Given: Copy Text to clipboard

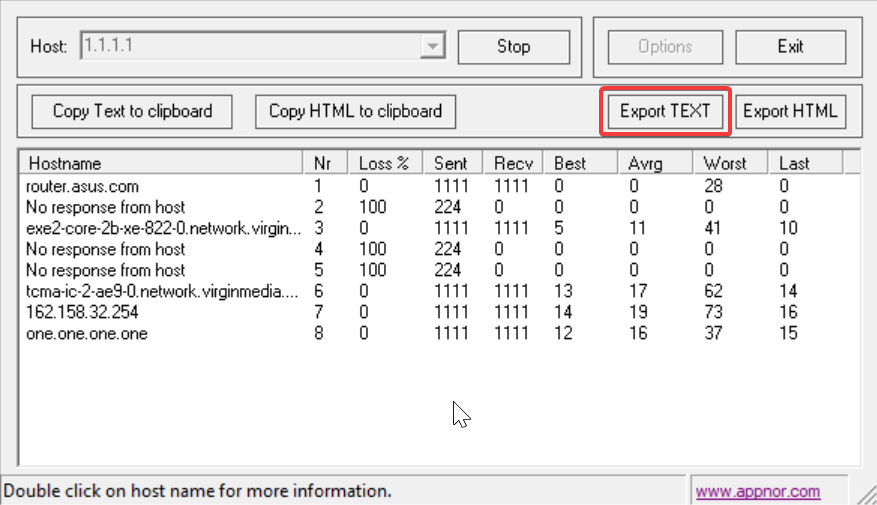Looking at the screenshot, I should 132,111.
